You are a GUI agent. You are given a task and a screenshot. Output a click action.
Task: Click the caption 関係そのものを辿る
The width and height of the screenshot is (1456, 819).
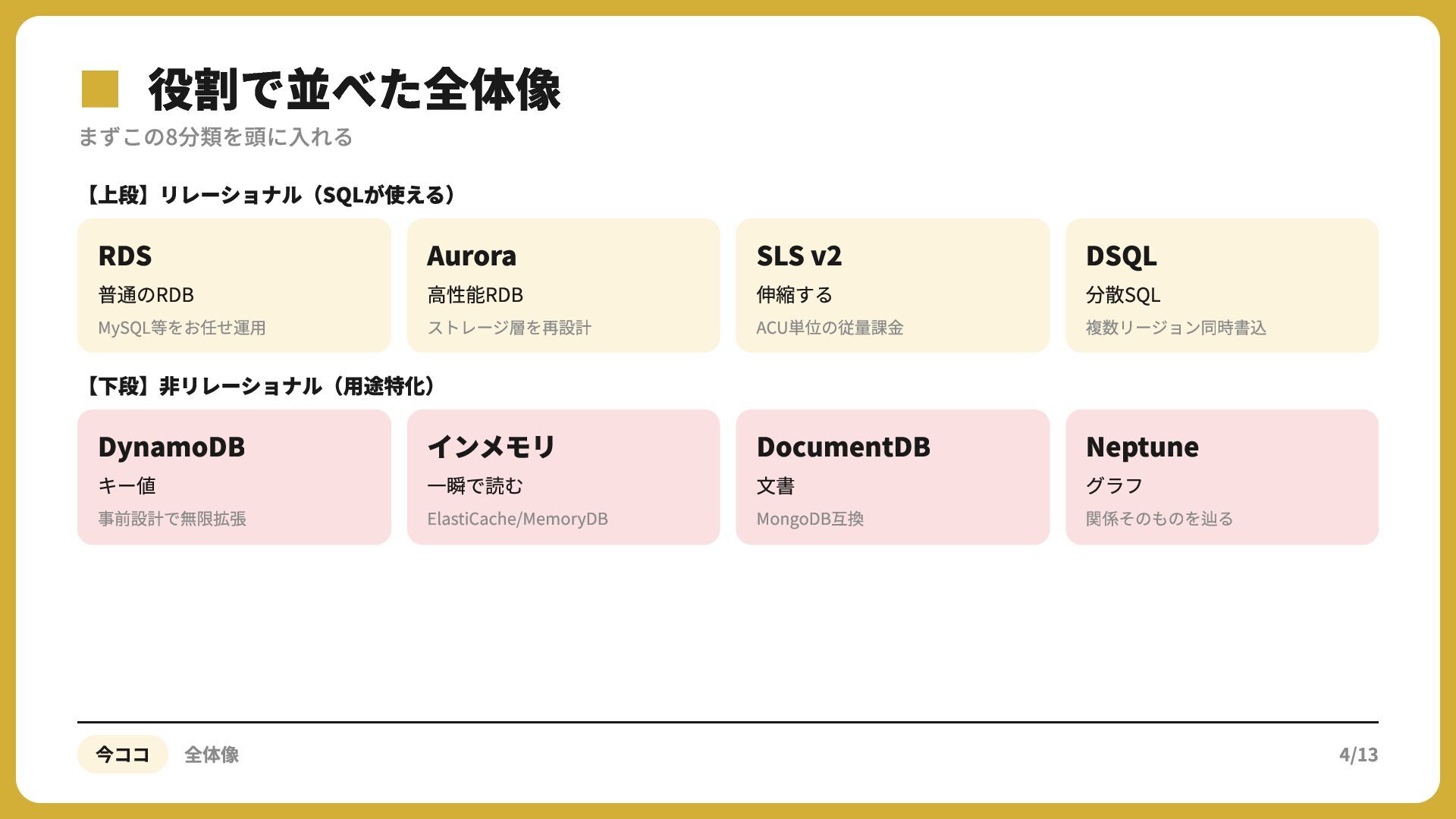coord(1159,519)
